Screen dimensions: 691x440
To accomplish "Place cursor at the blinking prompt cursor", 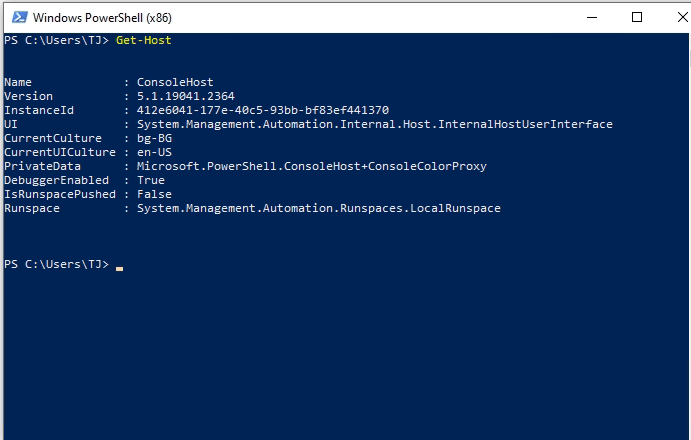I will pos(119,268).
